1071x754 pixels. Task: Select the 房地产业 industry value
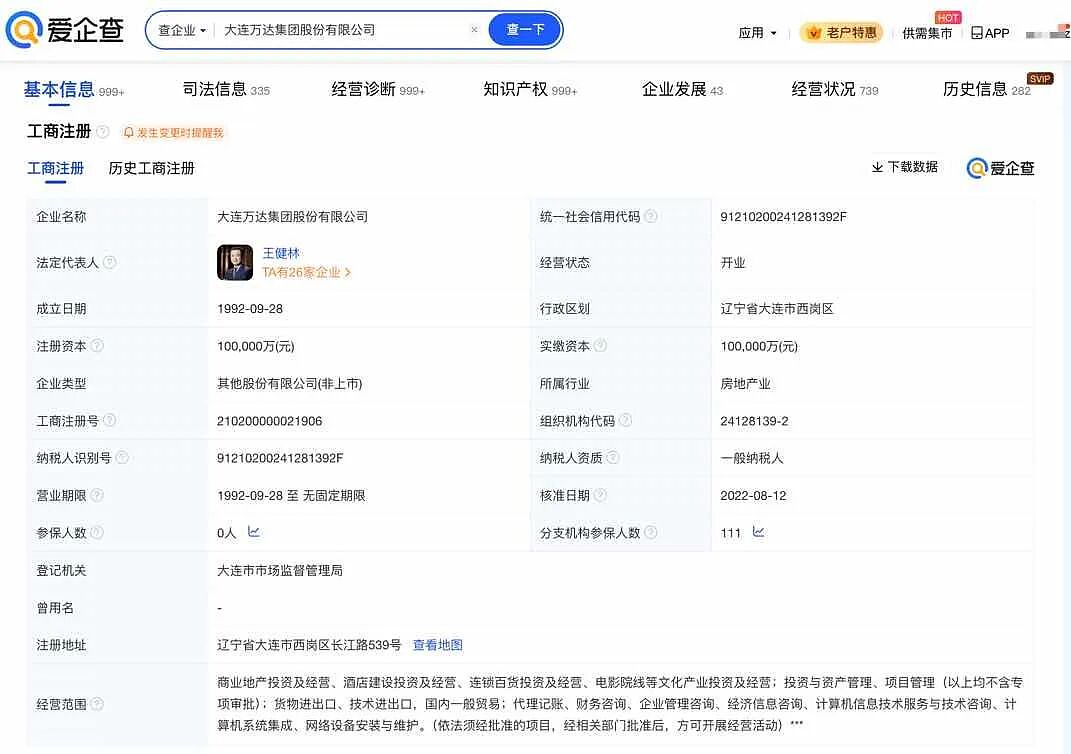(745, 384)
